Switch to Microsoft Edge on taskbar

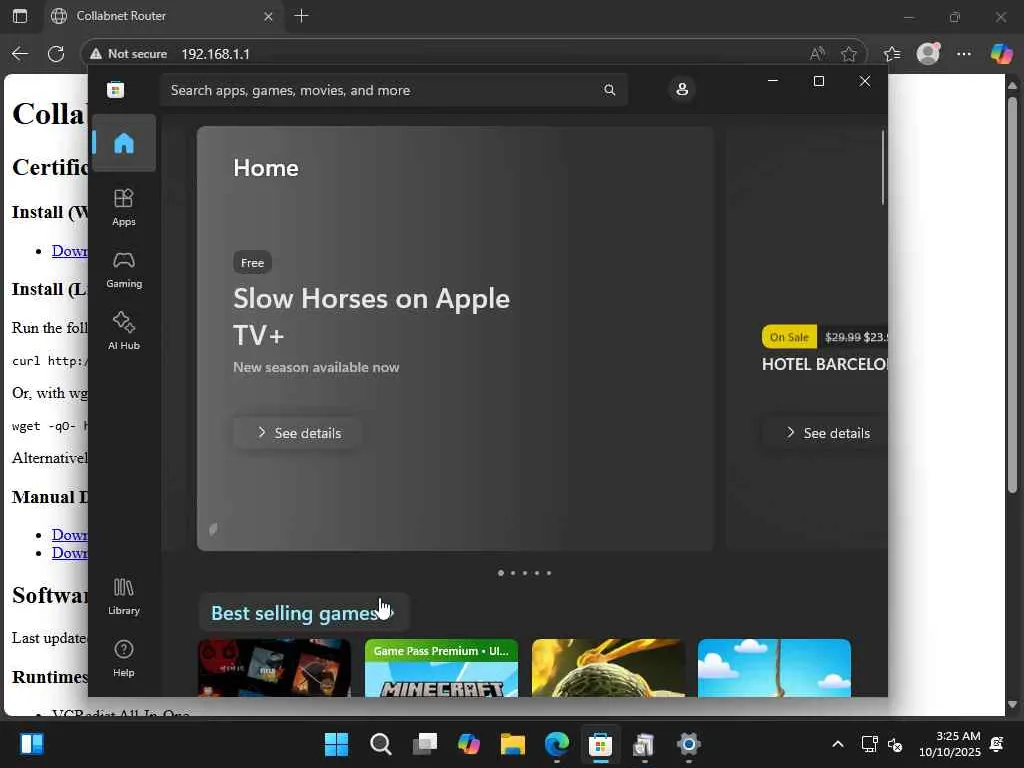(x=556, y=744)
